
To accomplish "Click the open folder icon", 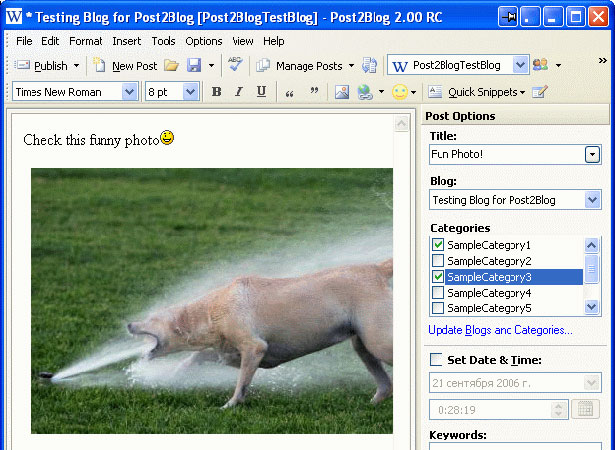I will click(x=171, y=66).
